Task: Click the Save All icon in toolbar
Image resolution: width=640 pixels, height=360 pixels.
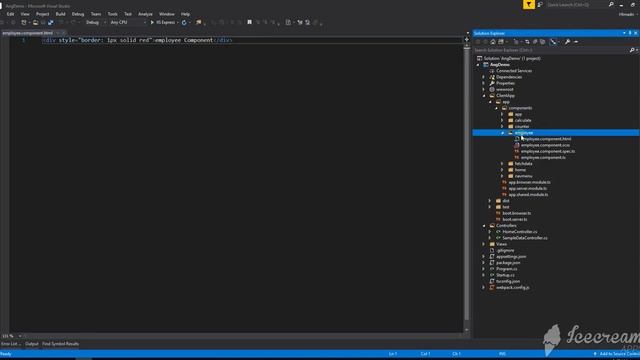Action: [51, 22]
